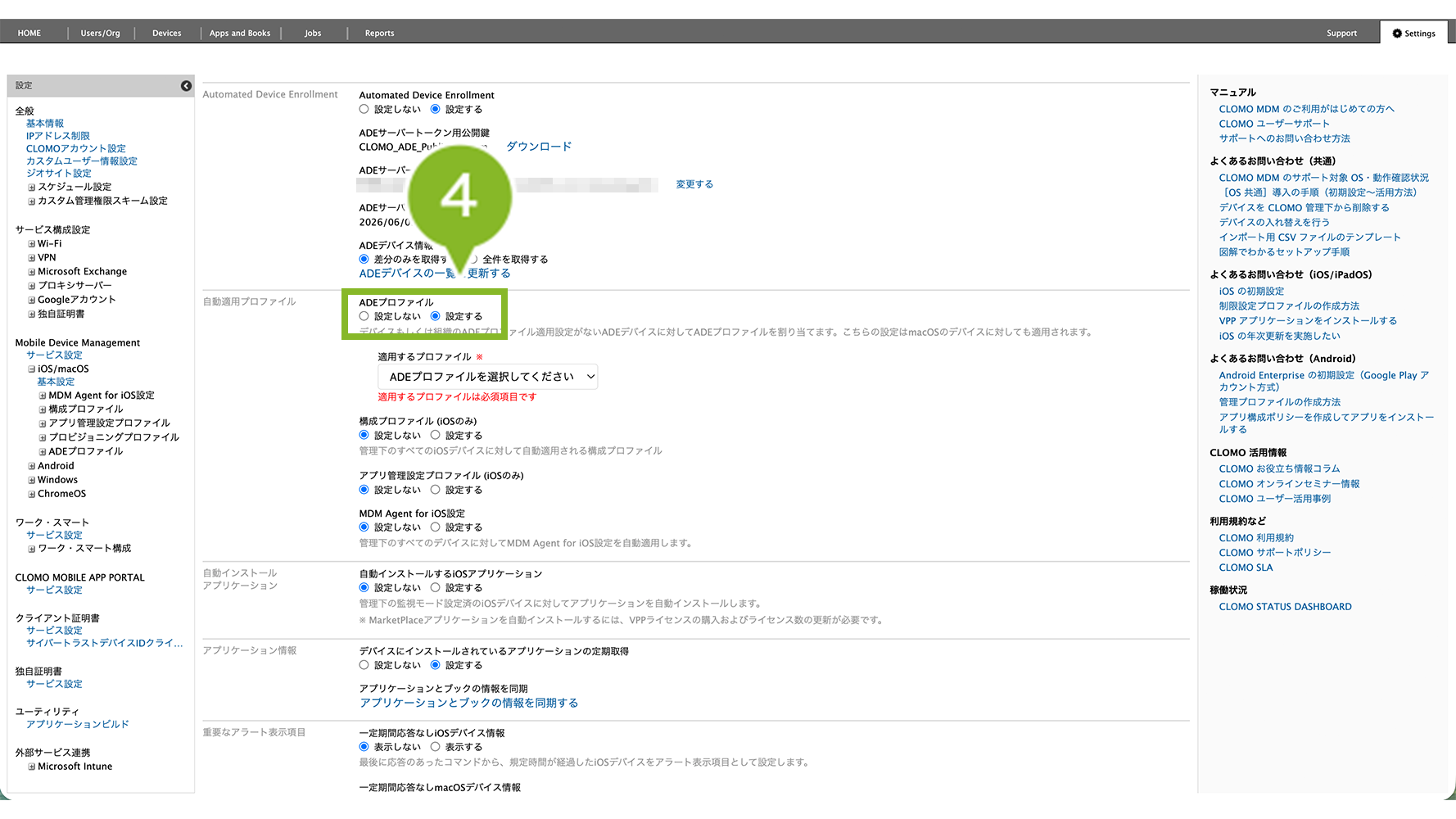
Task: Choose 設定する under ADEプロファイル
Action: coord(436,316)
